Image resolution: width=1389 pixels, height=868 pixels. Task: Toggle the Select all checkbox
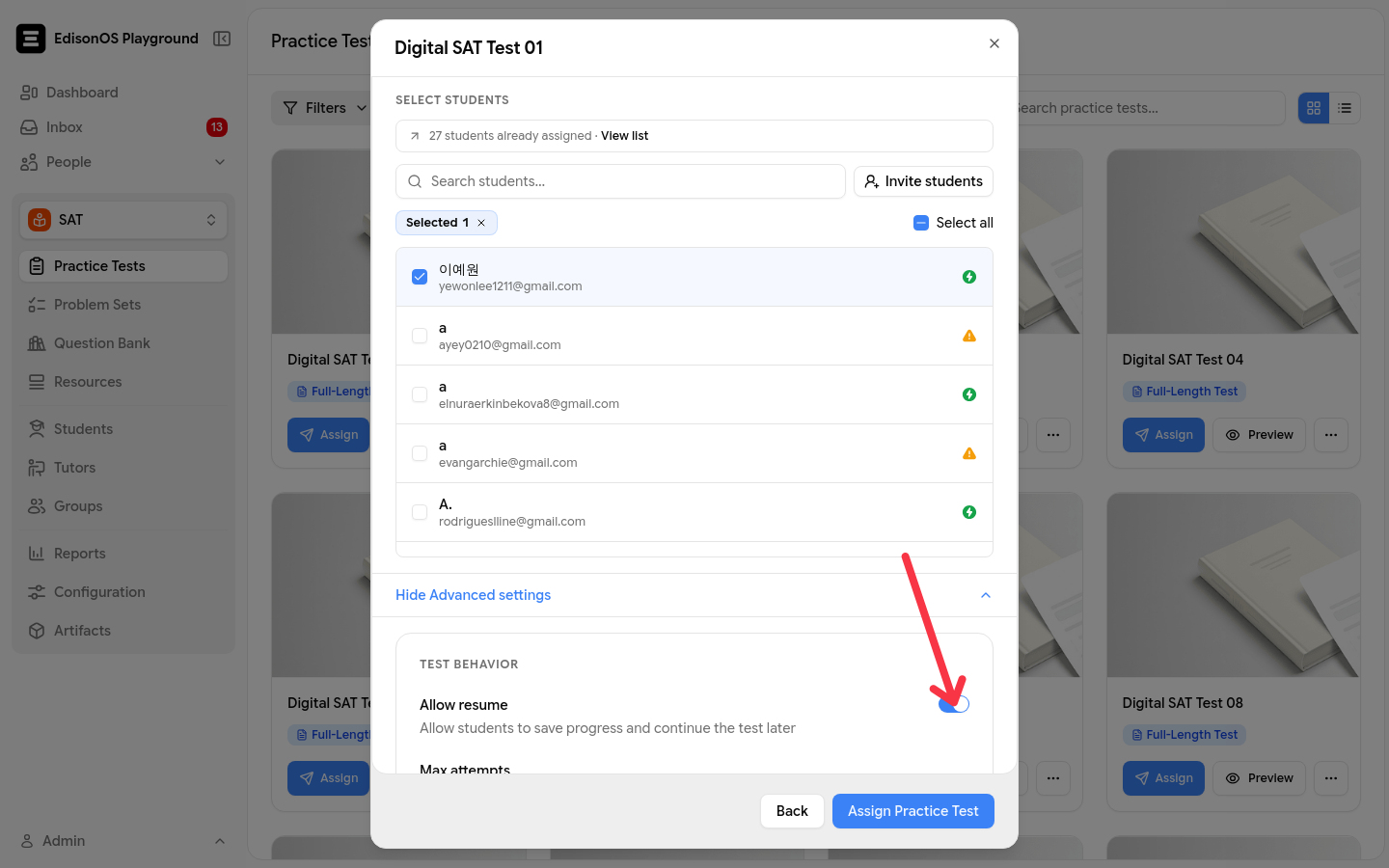921,223
